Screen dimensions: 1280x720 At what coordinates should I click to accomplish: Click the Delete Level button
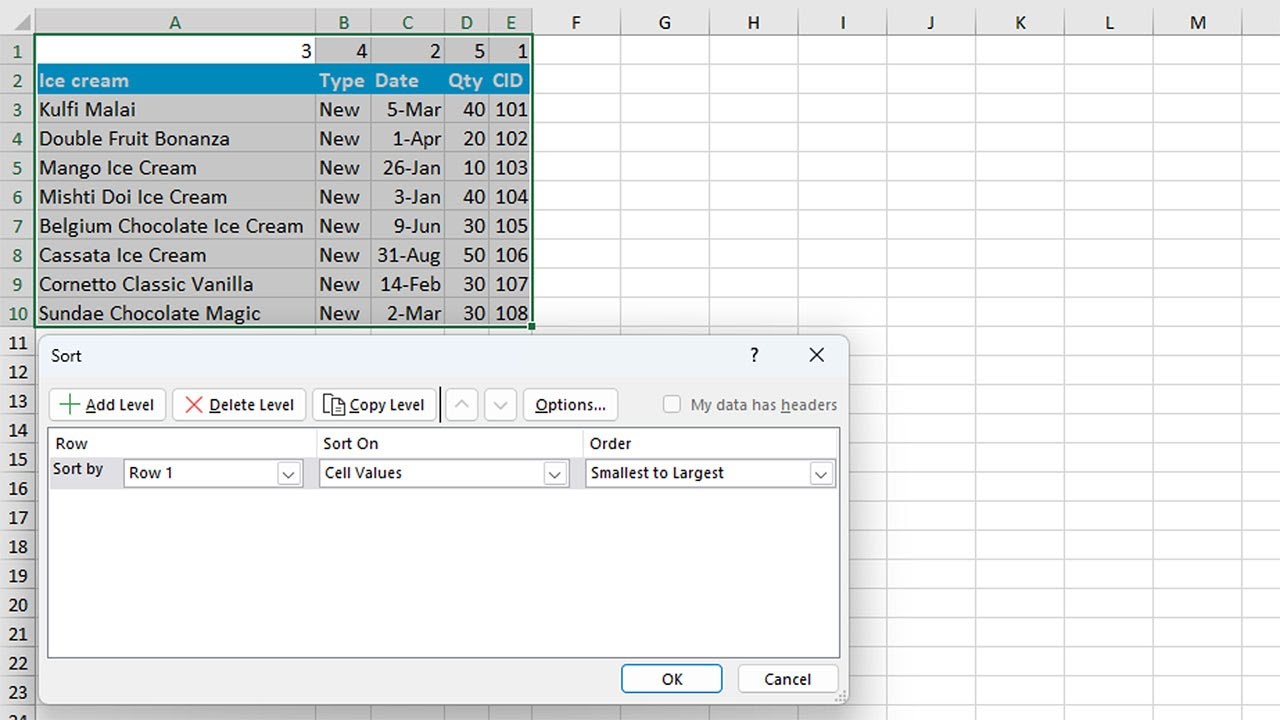point(240,405)
